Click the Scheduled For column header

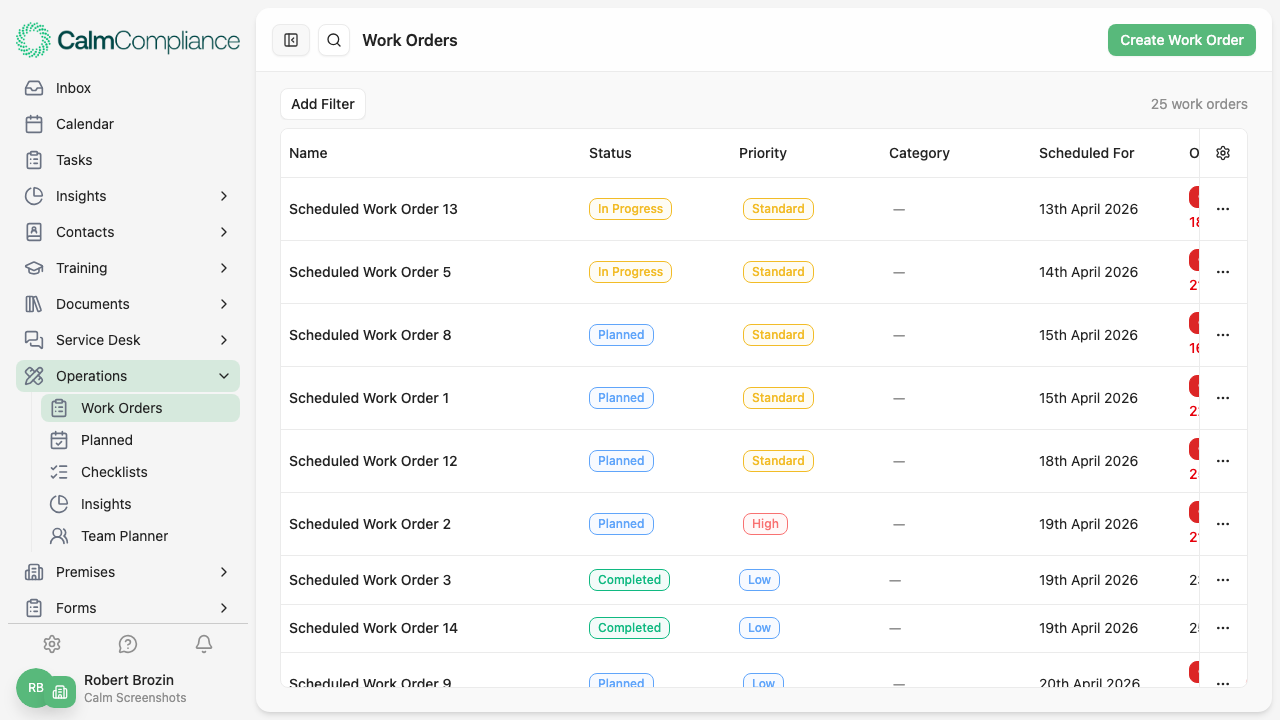pos(1087,153)
